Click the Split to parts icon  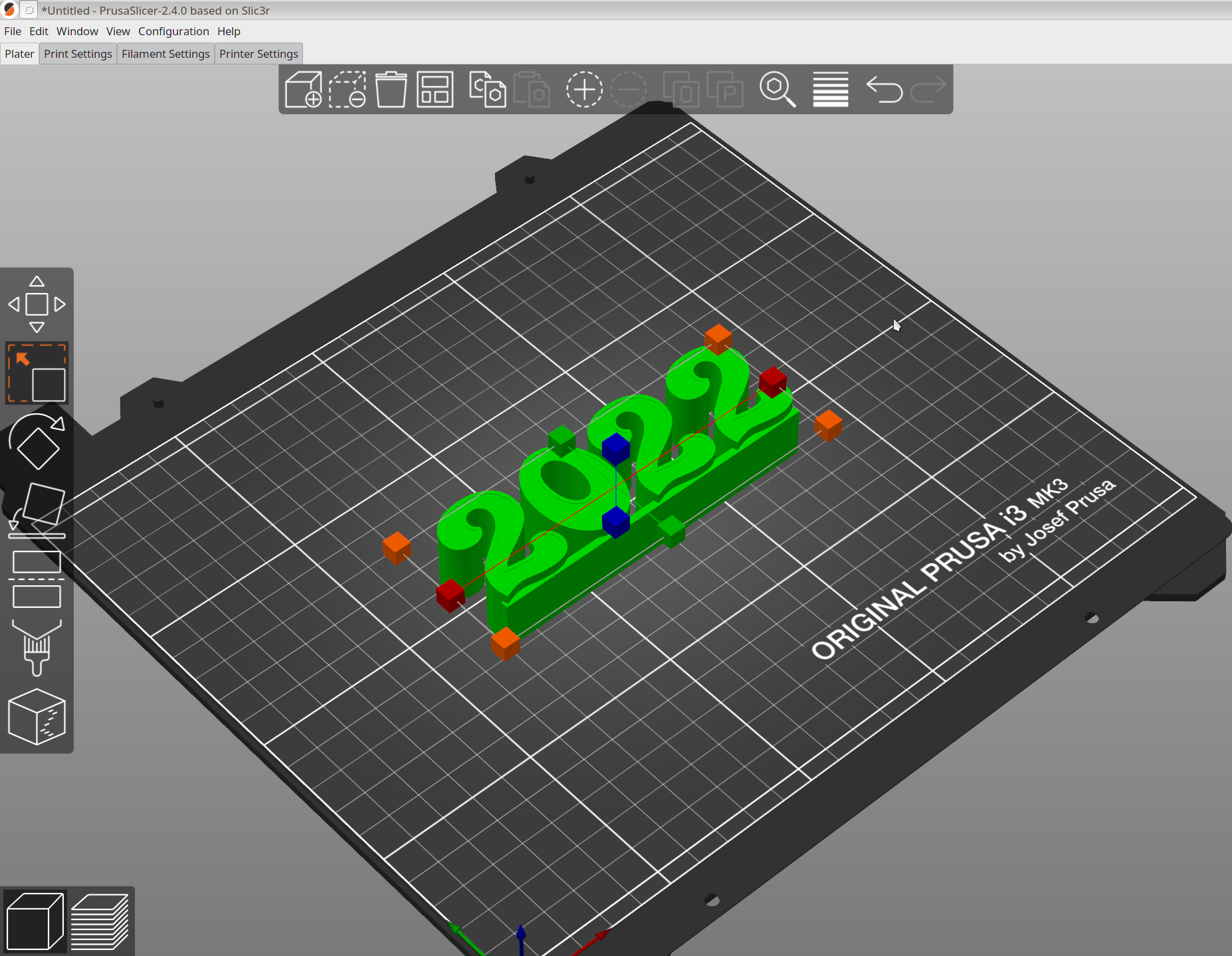click(725, 90)
